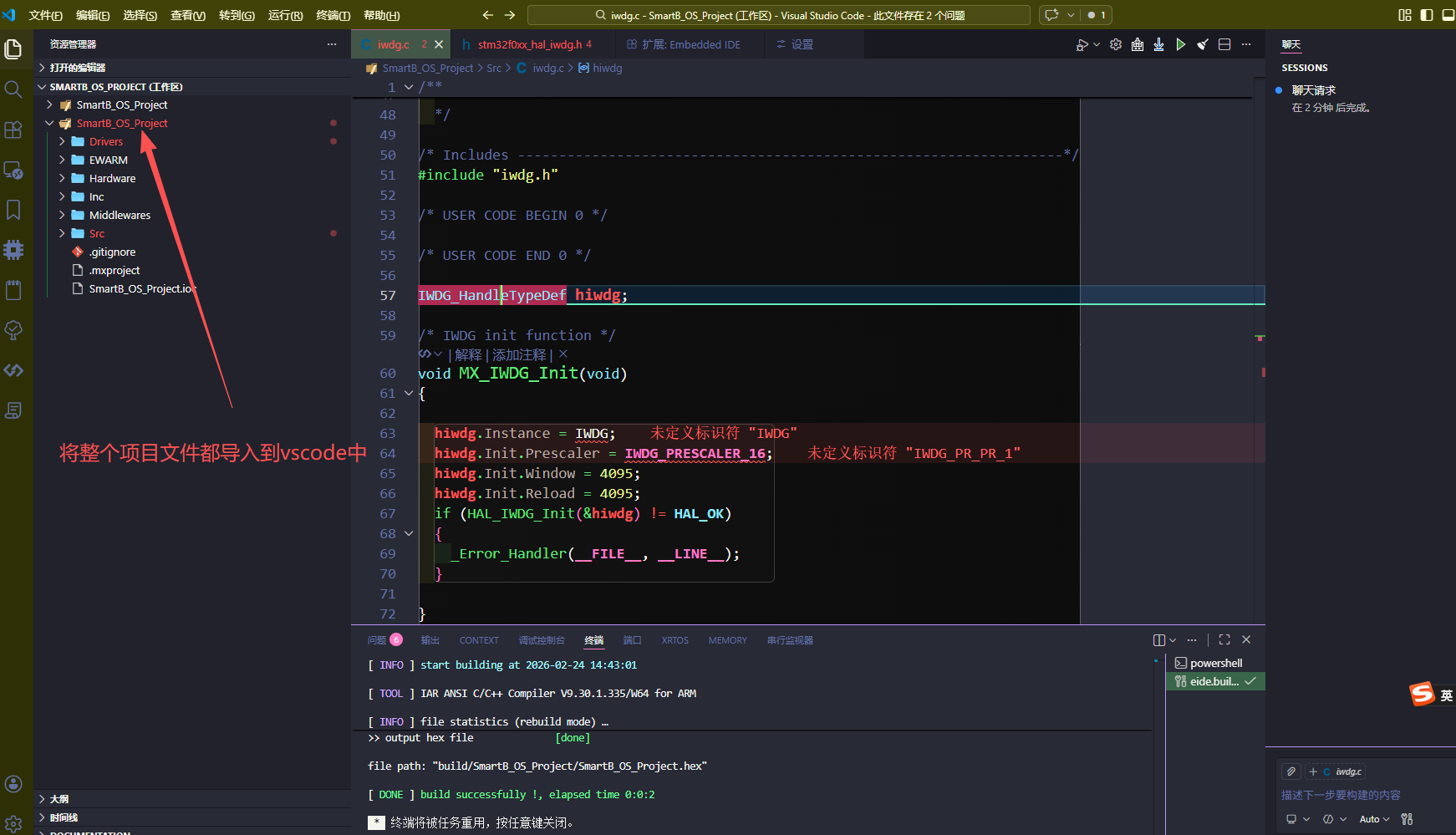The height and width of the screenshot is (835, 1456).
Task: Click the green Run play button in editor toolbar
Action: pyautogui.click(x=1180, y=44)
